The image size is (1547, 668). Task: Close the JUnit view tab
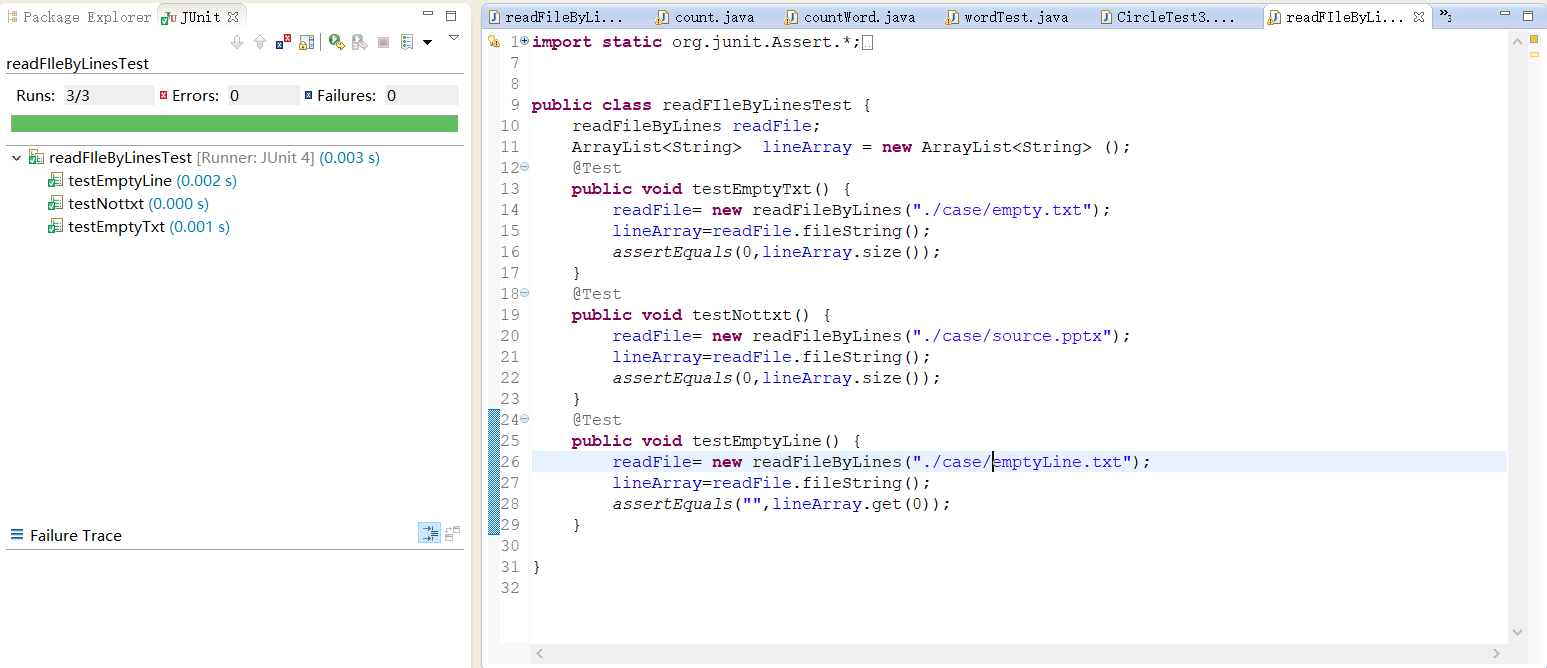click(233, 17)
